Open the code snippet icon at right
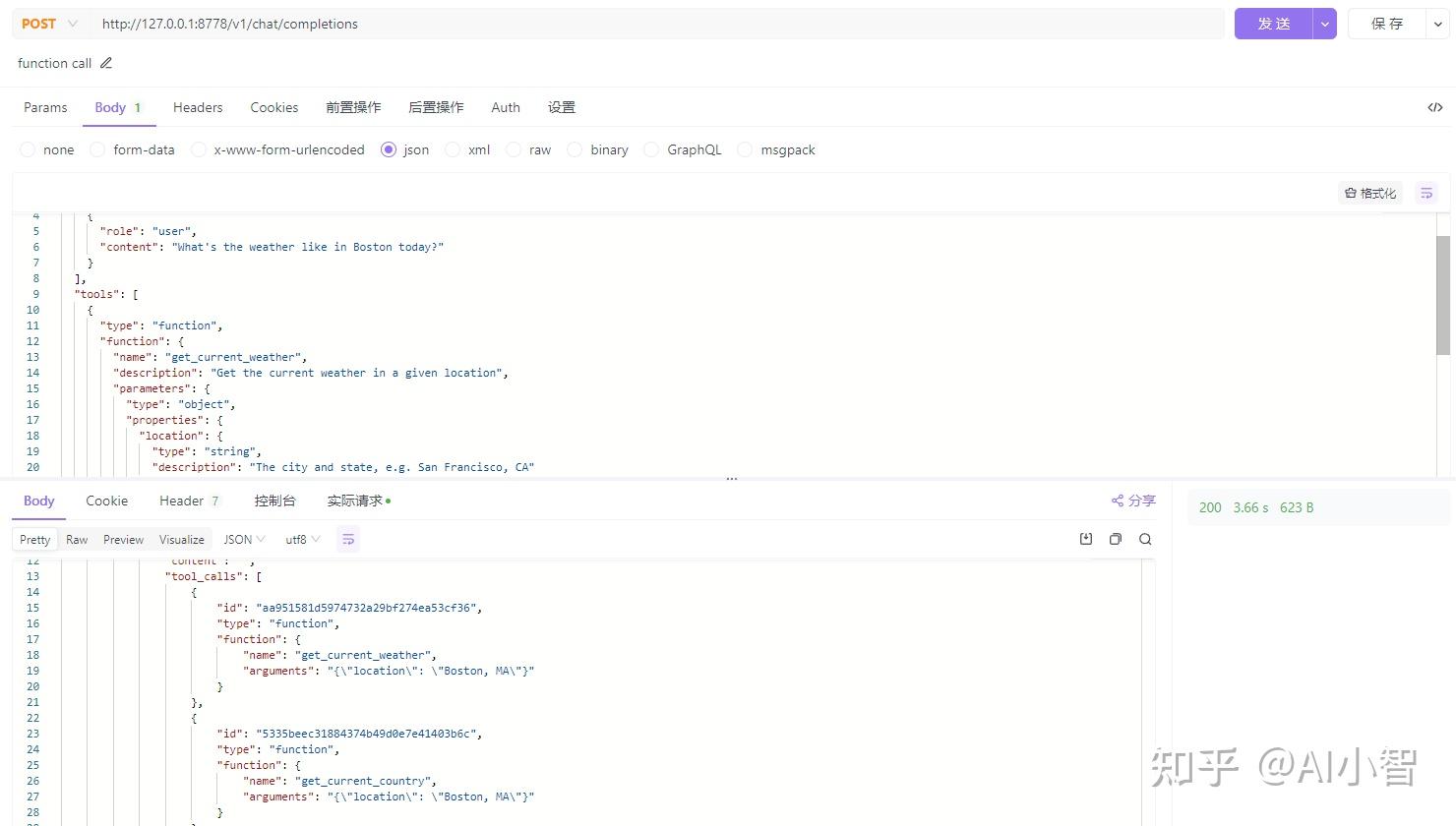This screenshot has width=1456, height=826. tap(1435, 107)
